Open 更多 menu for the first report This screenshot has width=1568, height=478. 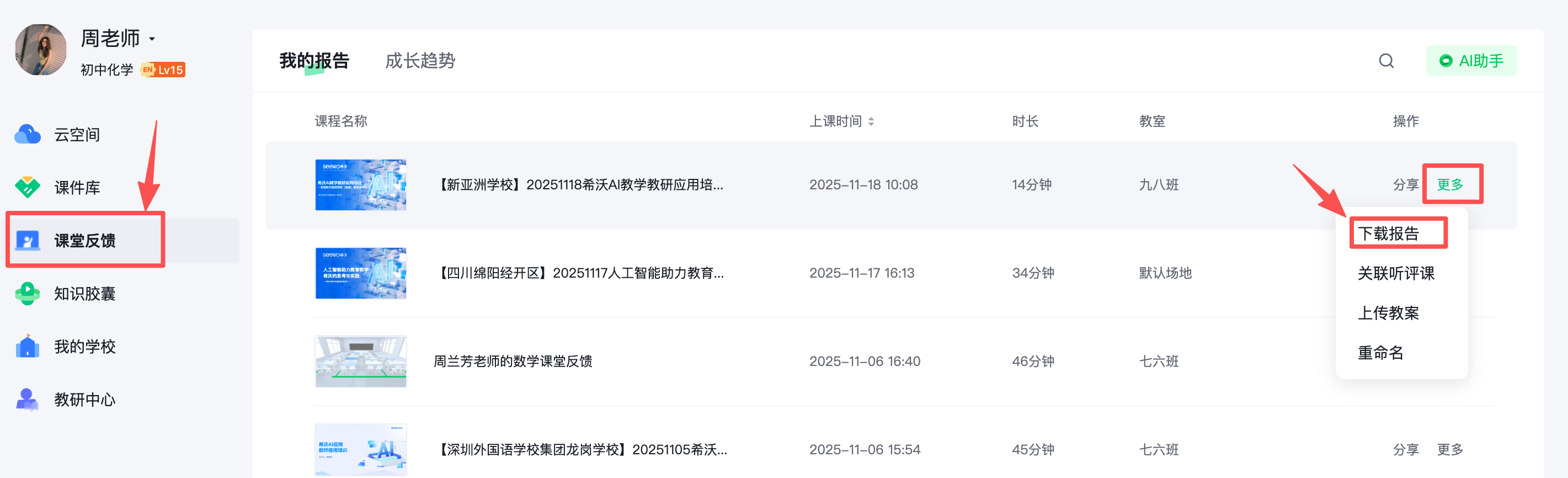coord(1450,184)
